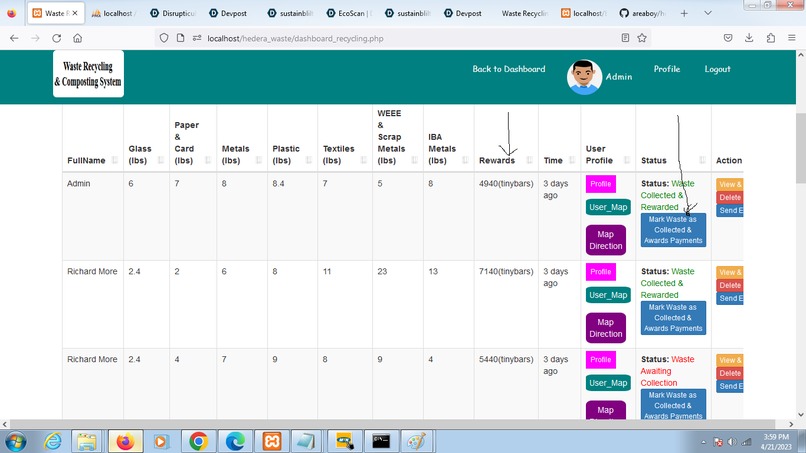Open browser home page icon
The width and height of the screenshot is (806, 453).
78,38
